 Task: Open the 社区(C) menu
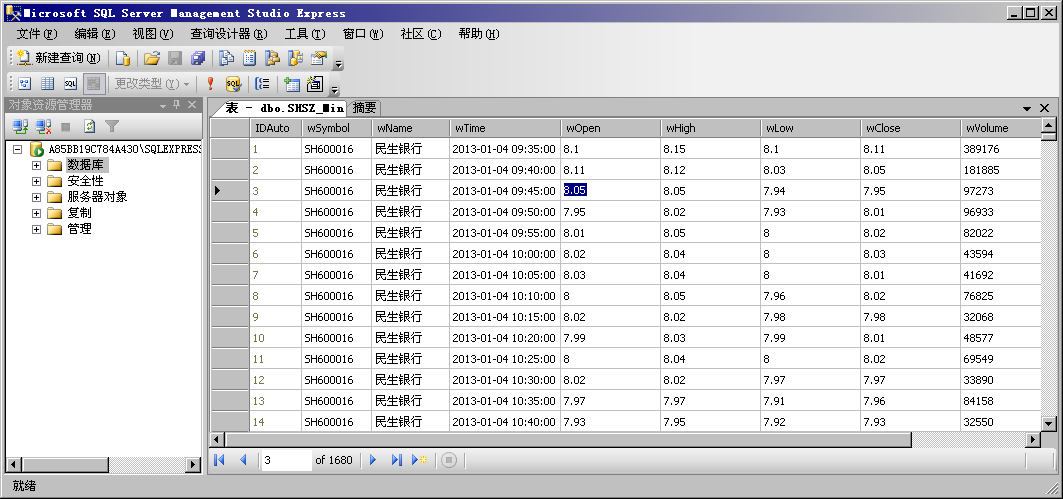(421, 34)
